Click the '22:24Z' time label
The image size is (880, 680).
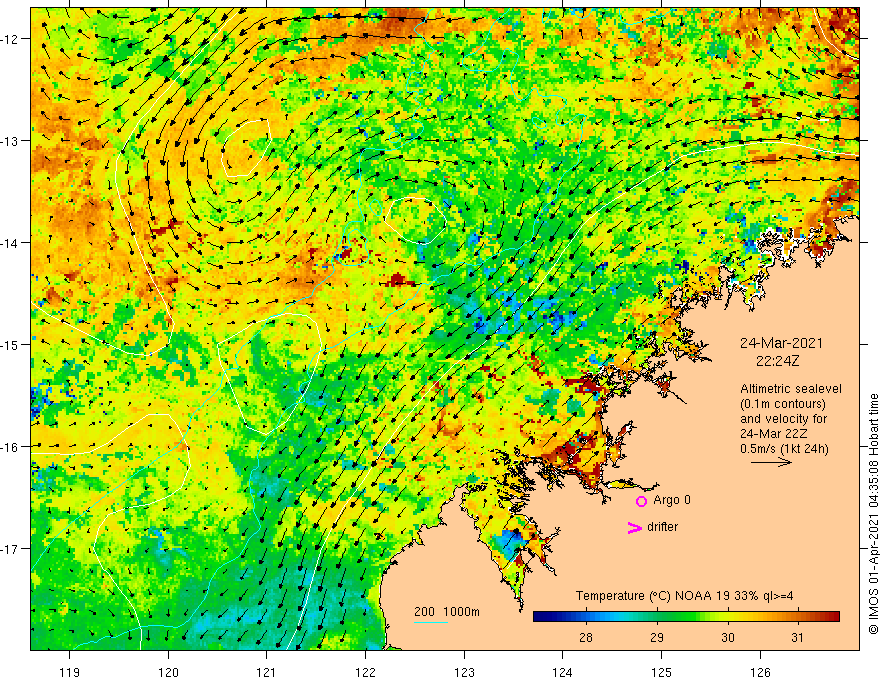pos(777,361)
